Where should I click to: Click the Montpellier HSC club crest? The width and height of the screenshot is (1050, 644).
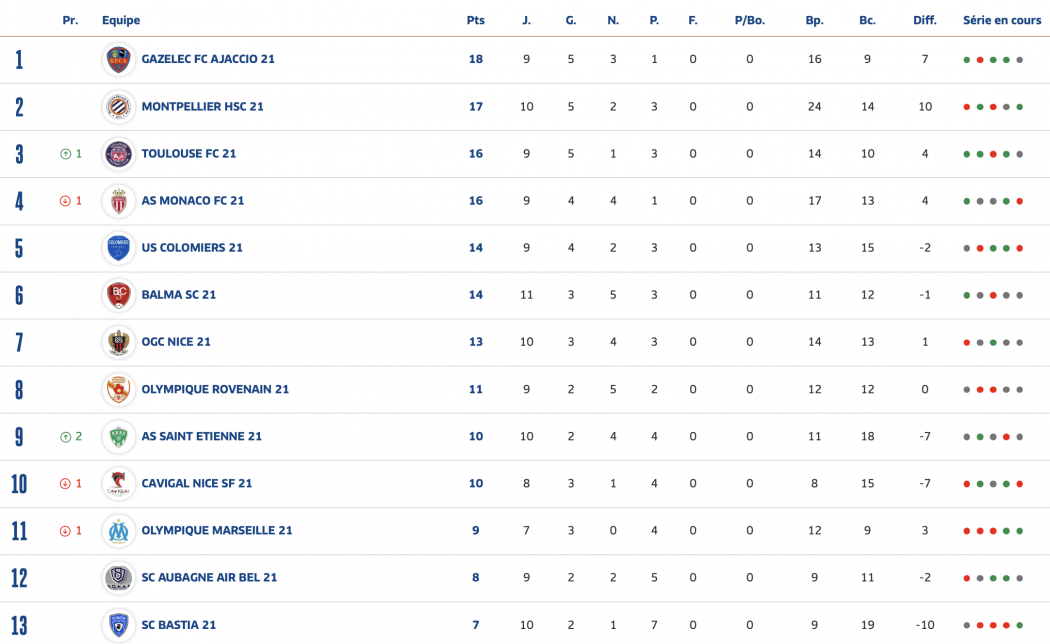[x=119, y=107]
